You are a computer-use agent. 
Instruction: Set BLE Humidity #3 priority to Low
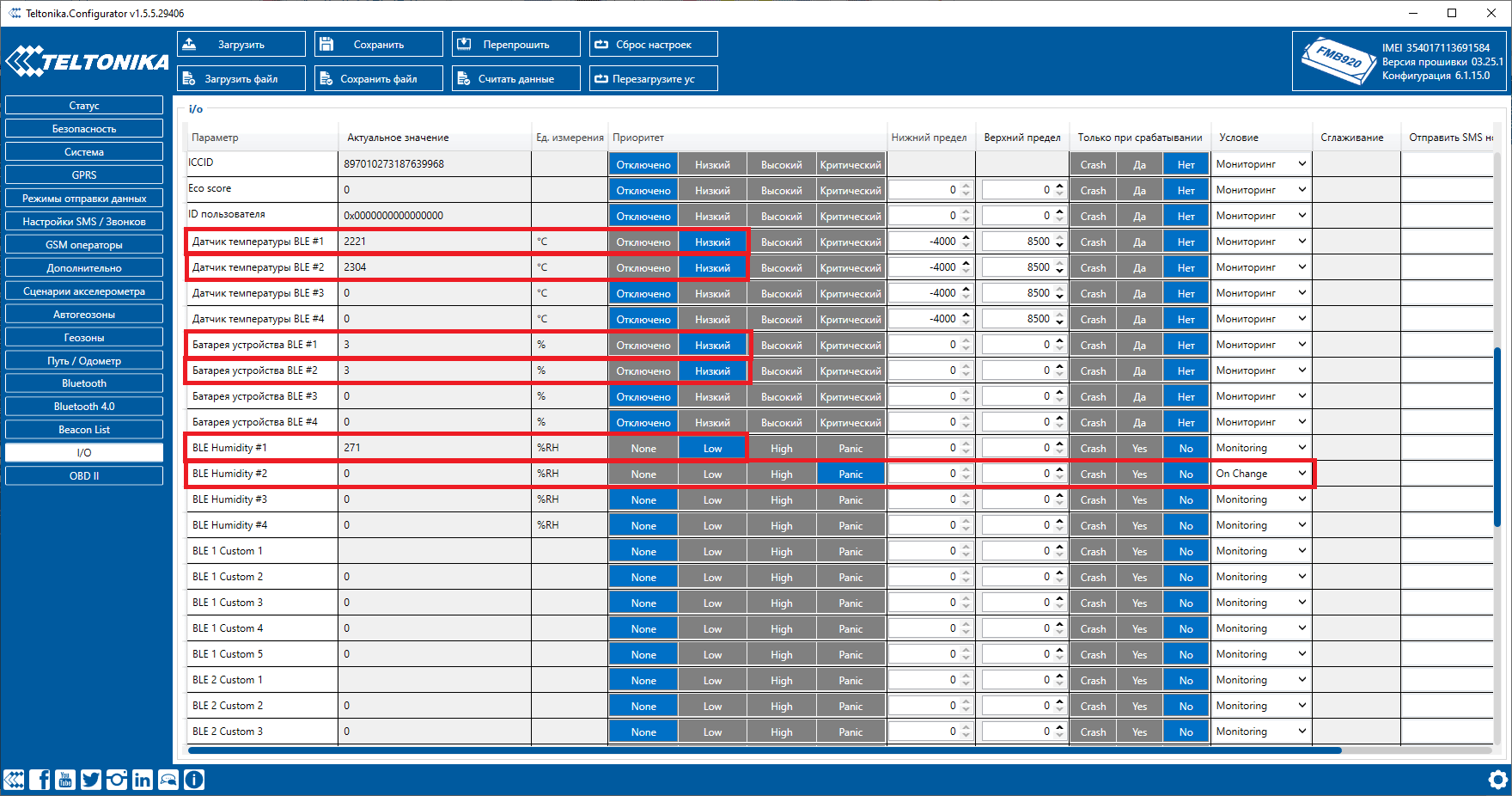pyautogui.click(x=712, y=499)
